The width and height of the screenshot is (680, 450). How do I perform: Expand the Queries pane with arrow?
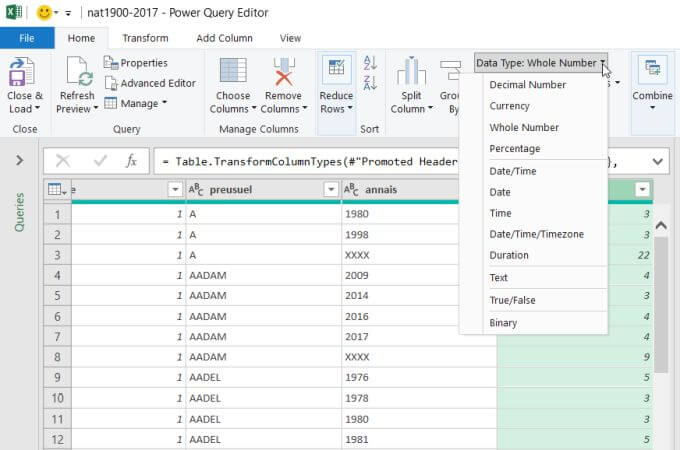click(x=20, y=160)
